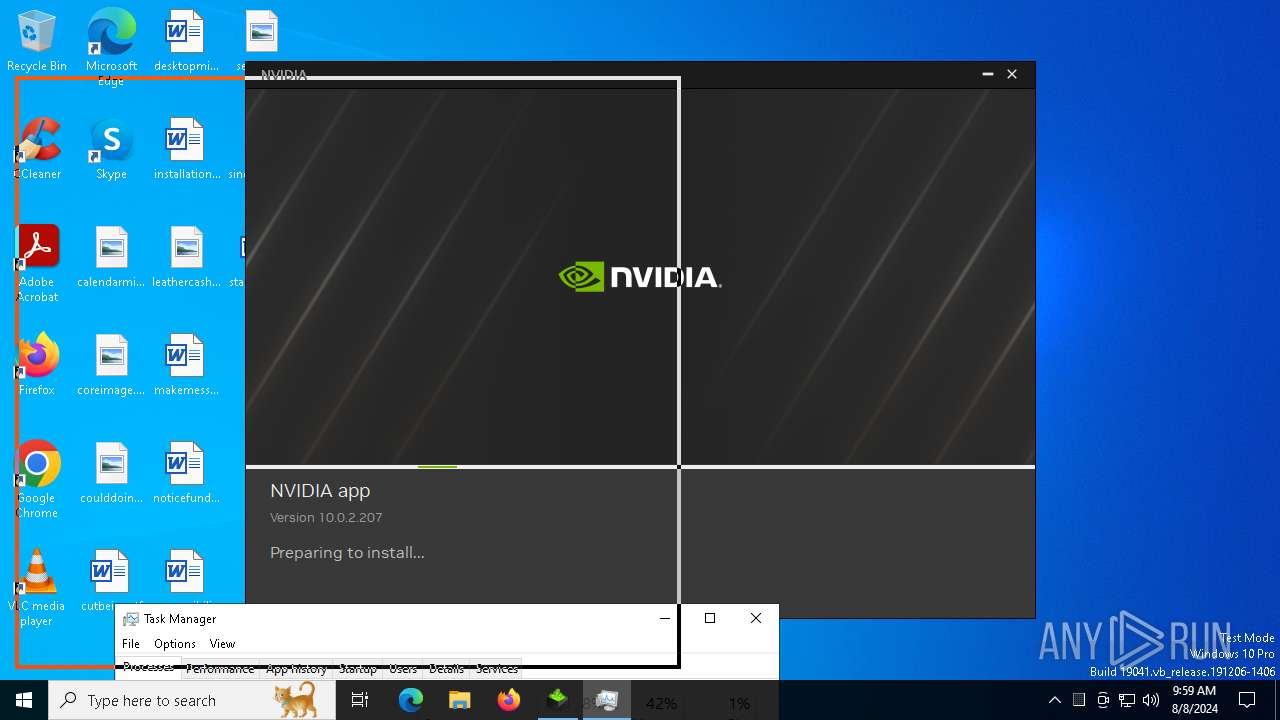Viewport: 1280px width, 720px height.
Task: Open the File menu in Task Manager
Action: pos(131,644)
